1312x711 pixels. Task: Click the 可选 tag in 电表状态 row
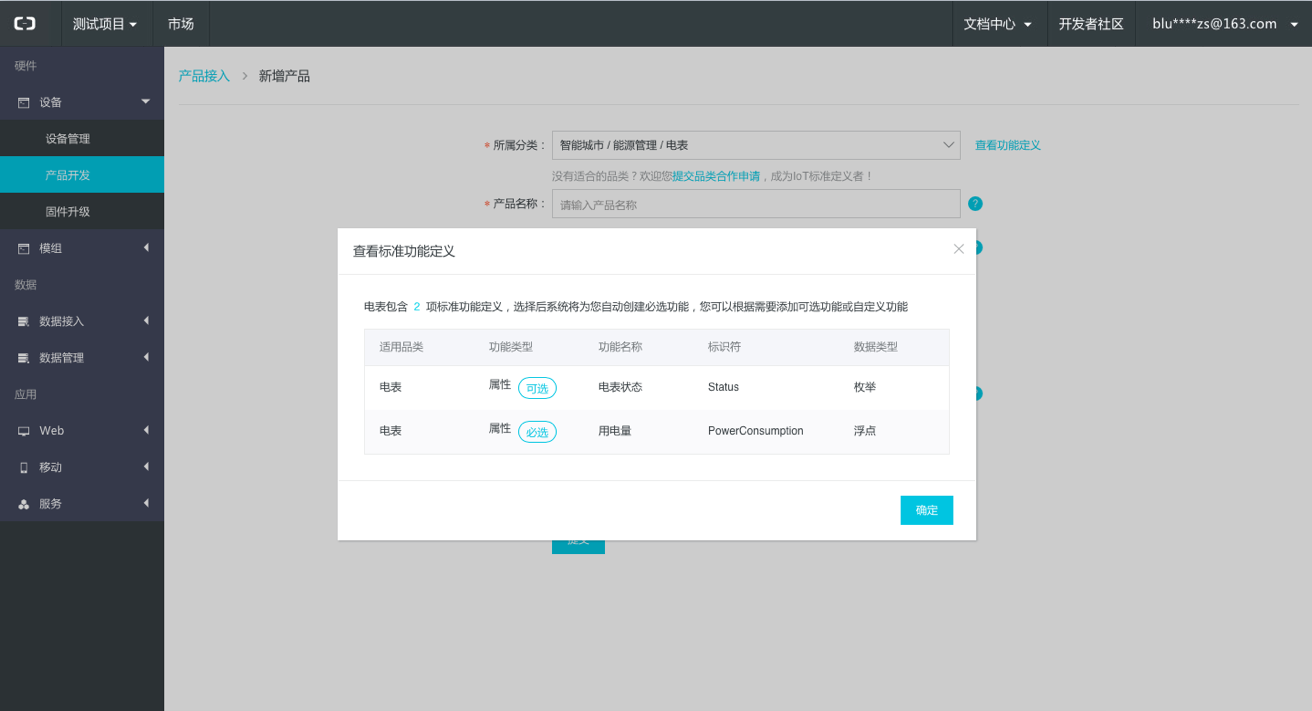click(537, 388)
